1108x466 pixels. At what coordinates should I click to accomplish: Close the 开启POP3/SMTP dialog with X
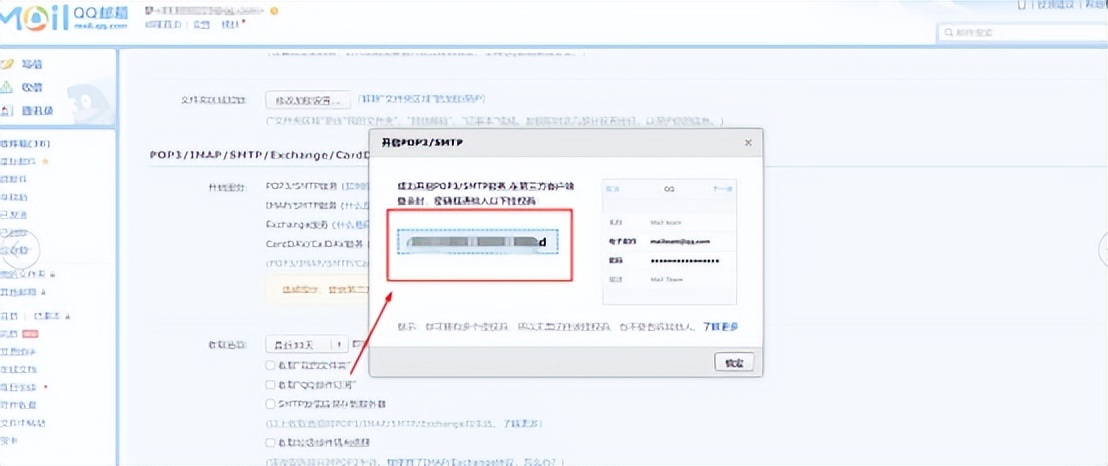pyautogui.click(x=748, y=143)
